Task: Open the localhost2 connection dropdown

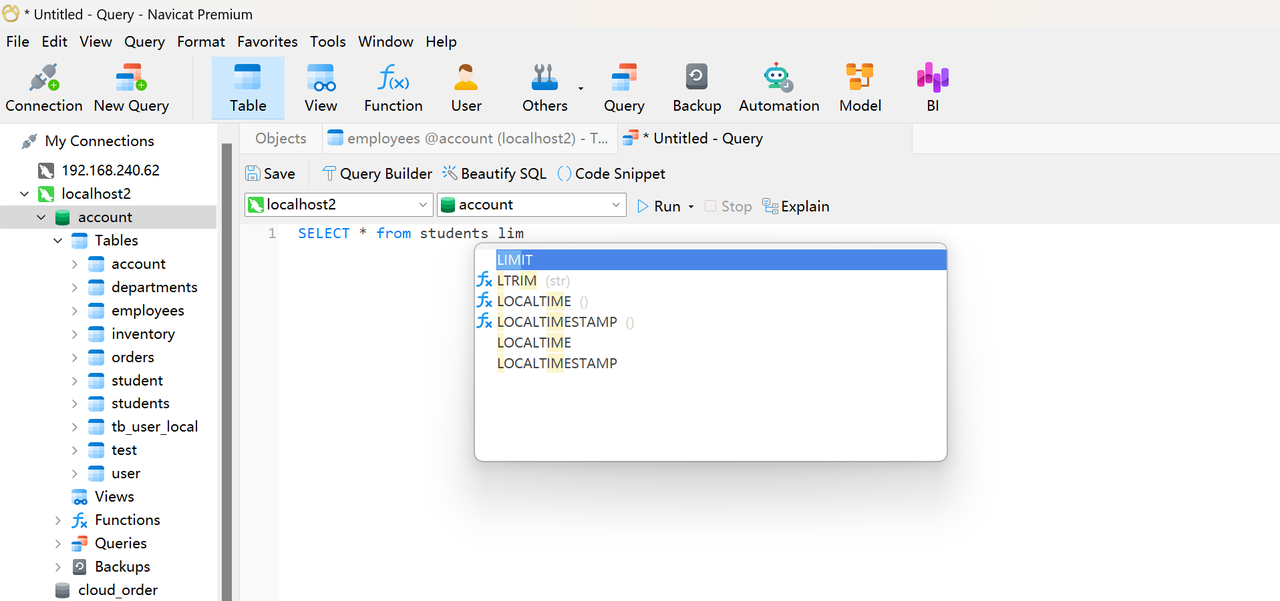Action: point(339,205)
